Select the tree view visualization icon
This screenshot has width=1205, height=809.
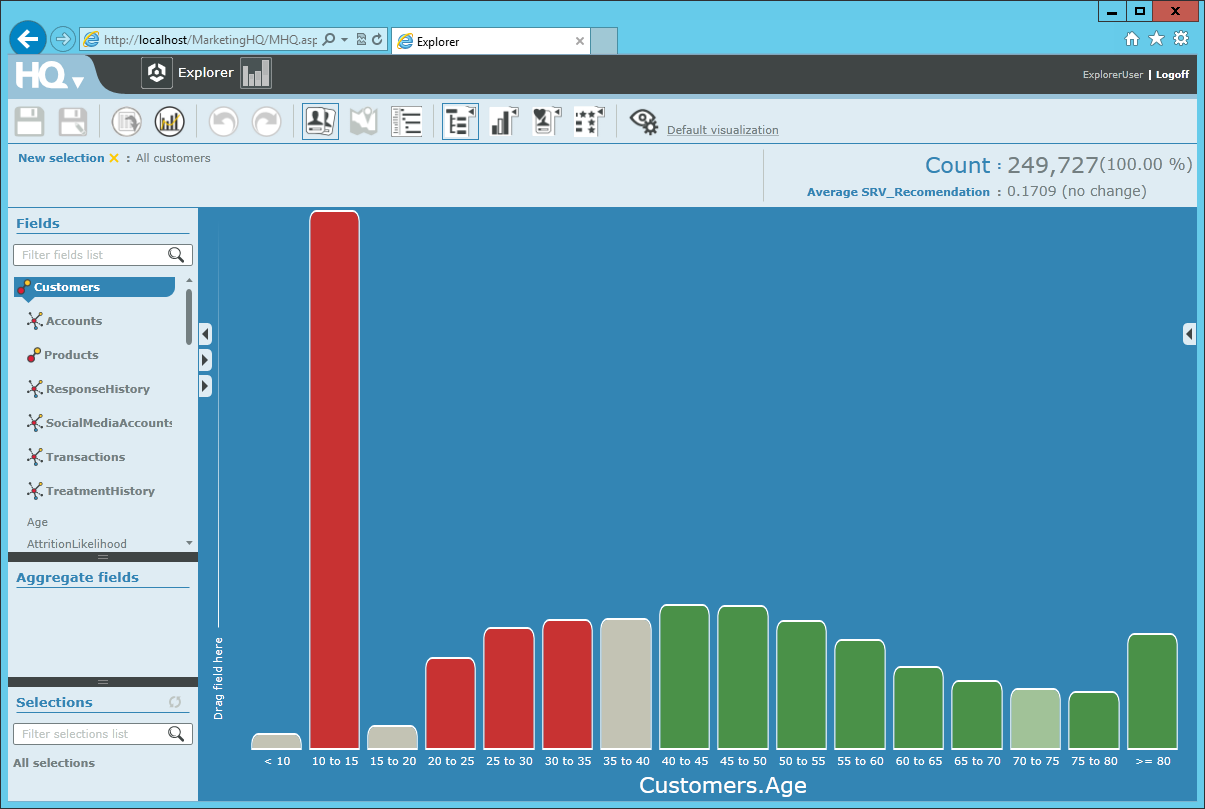pos(460,120)
